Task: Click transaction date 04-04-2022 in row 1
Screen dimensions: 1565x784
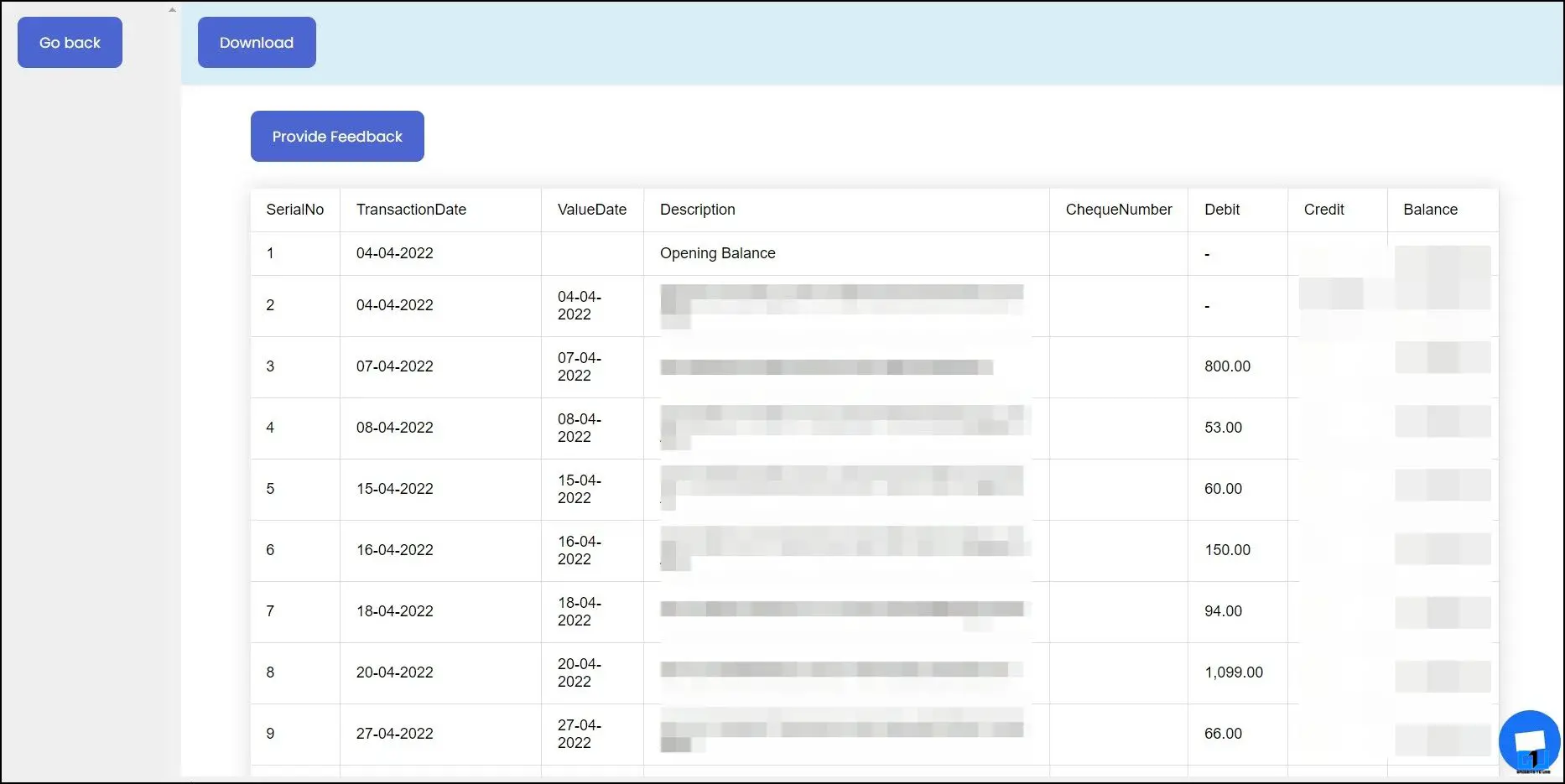Action: [394, 253]
